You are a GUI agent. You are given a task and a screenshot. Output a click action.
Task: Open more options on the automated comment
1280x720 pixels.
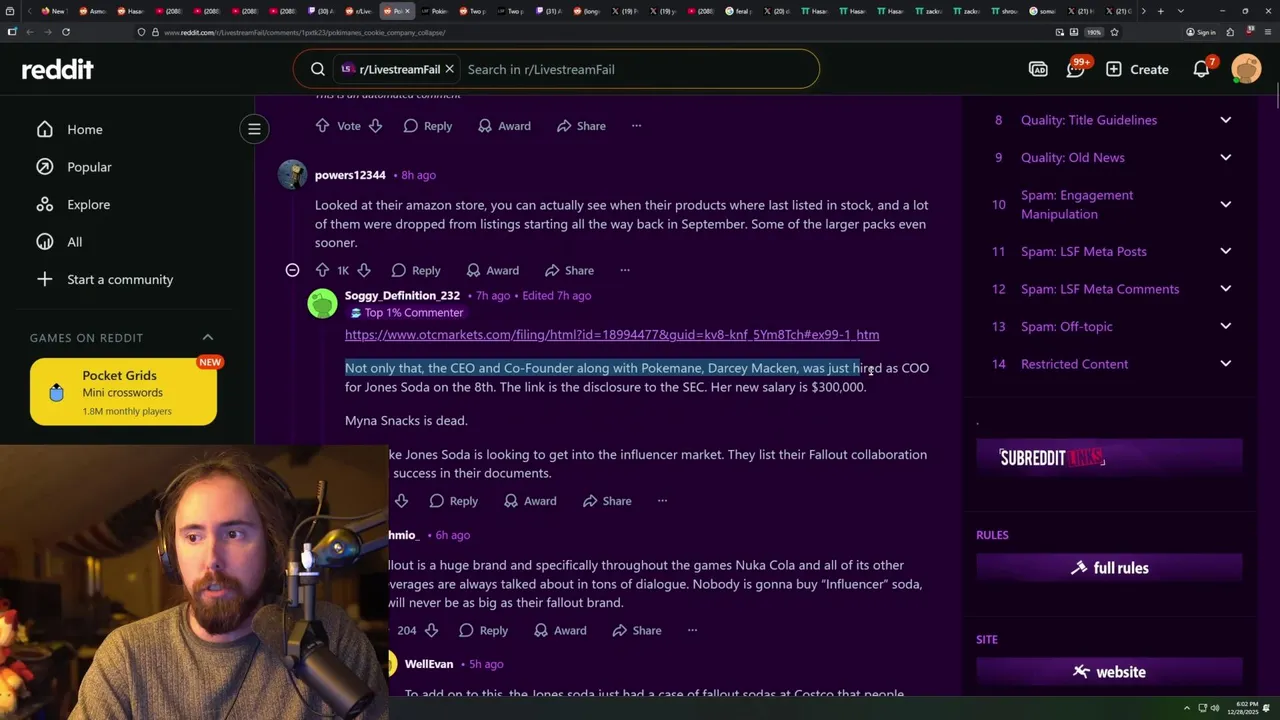(636, 126)
